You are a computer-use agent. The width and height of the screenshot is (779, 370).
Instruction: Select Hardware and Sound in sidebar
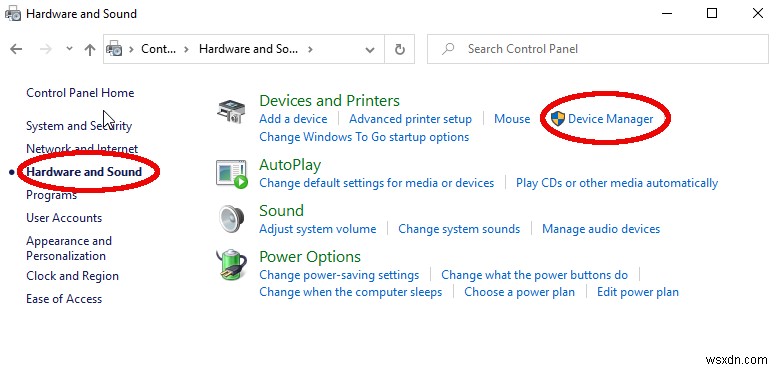tap(84, 172)
